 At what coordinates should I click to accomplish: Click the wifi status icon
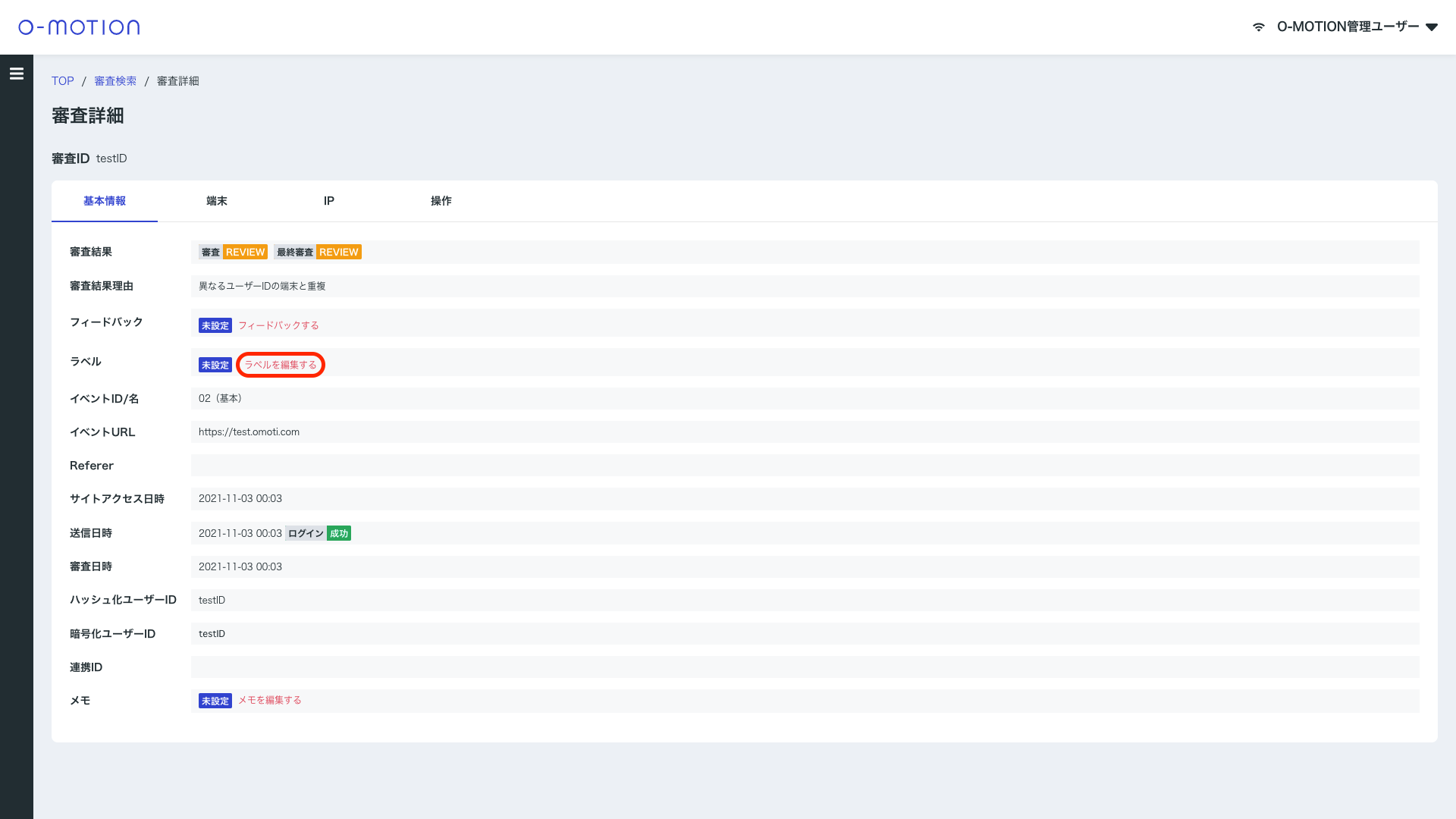tap(1259, 27)
